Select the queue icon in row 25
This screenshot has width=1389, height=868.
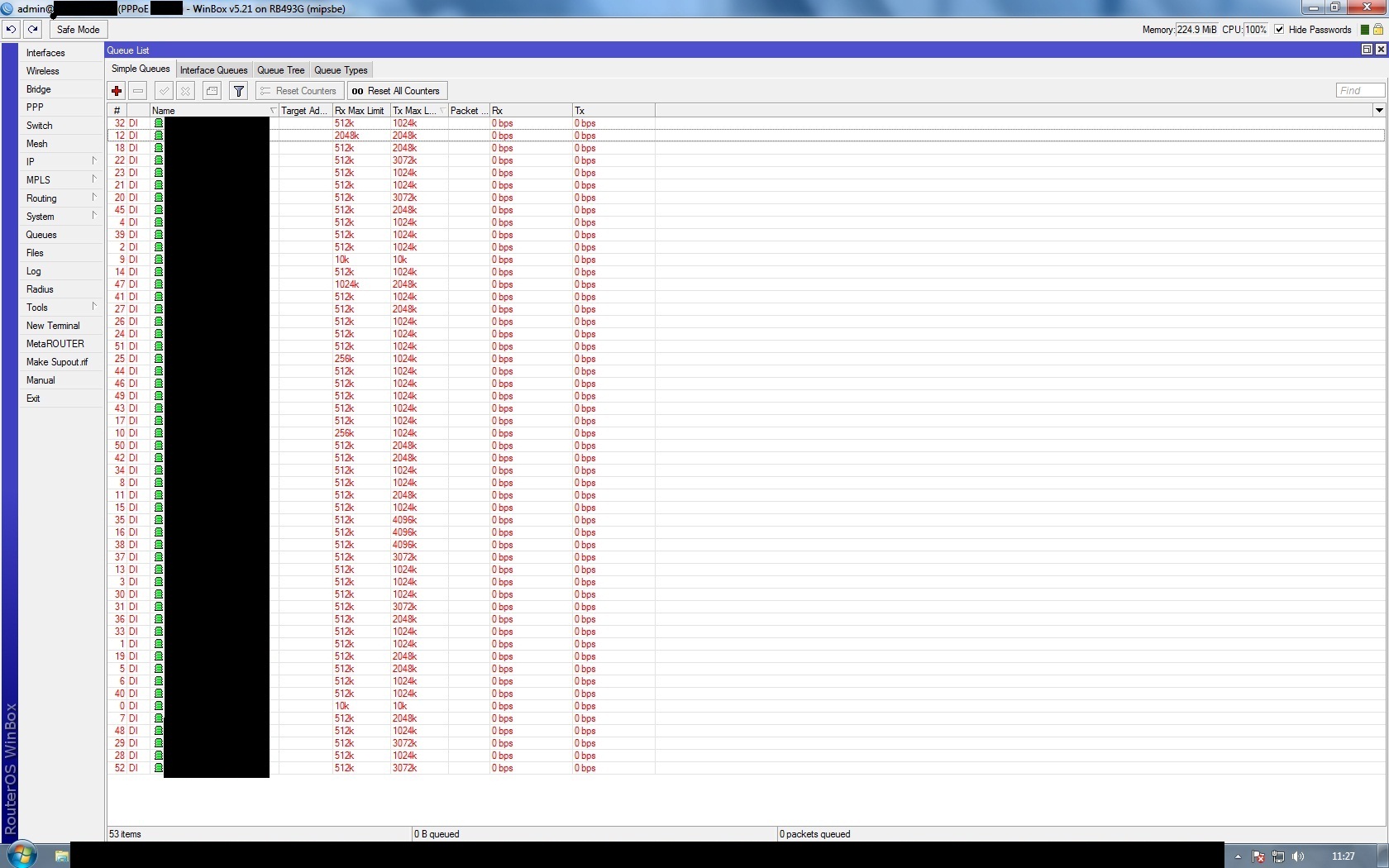coord(159,359)
